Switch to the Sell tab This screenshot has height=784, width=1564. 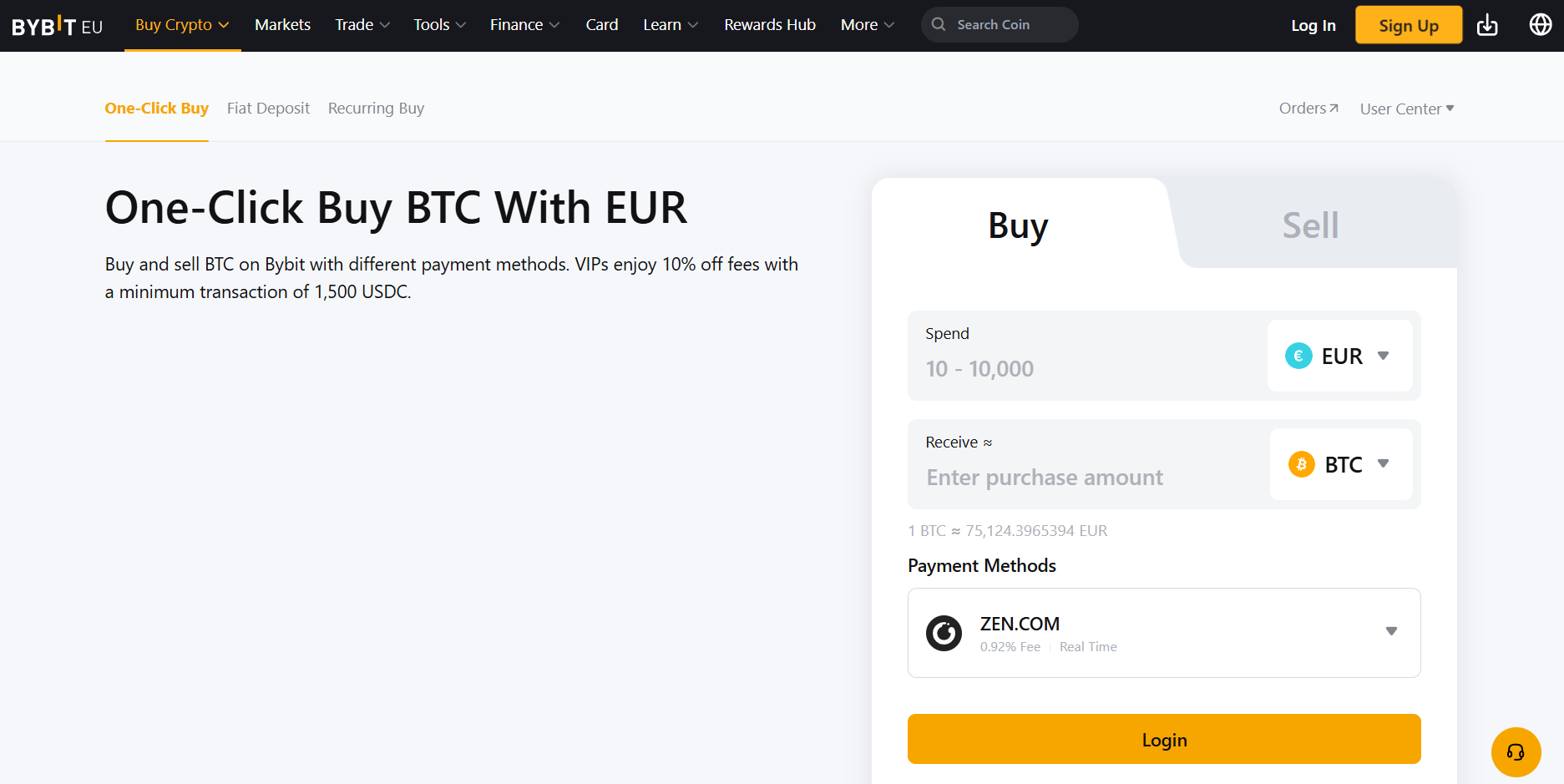1310,225
